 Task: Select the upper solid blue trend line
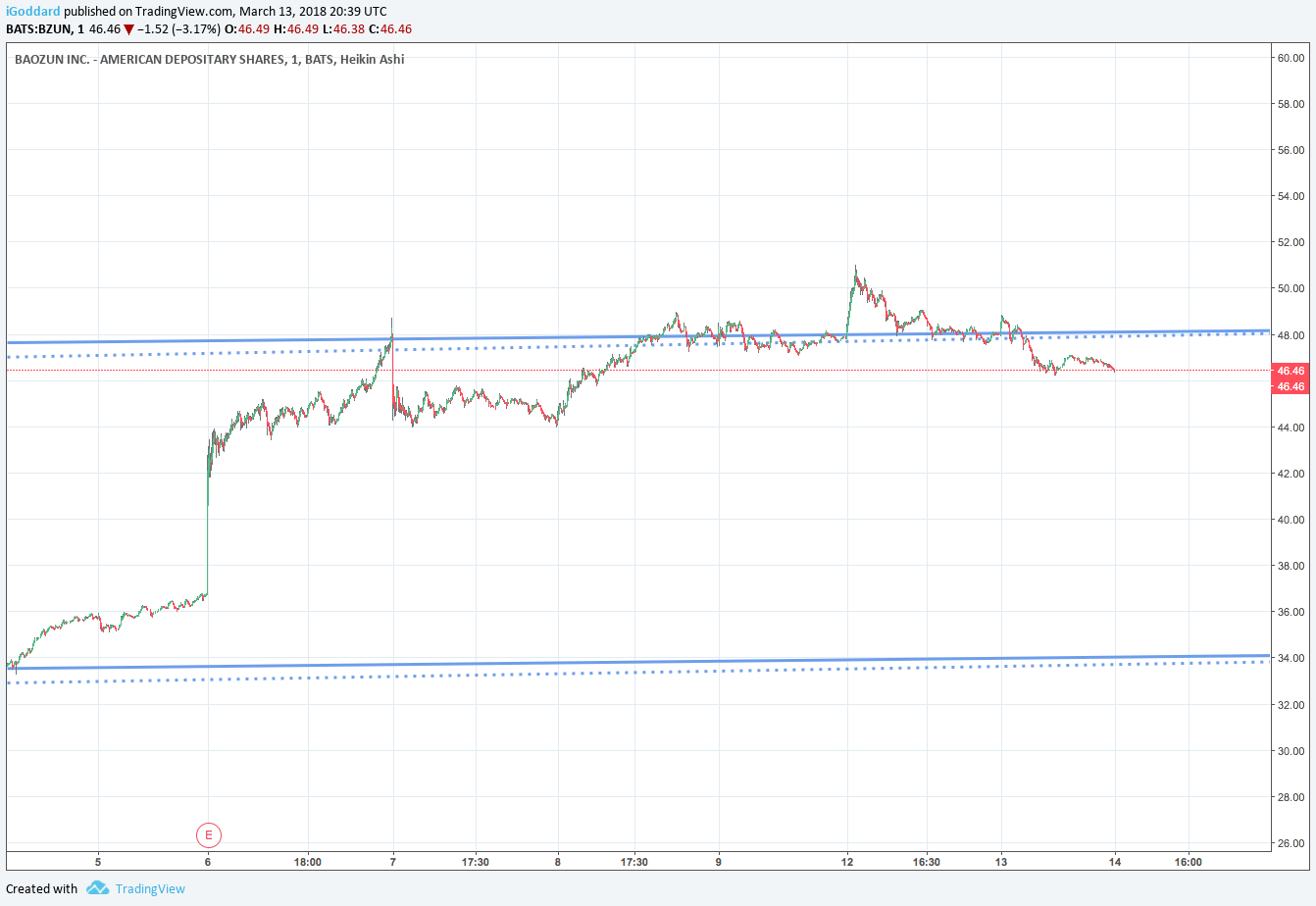pyautogui.click(x=637, y=337)
